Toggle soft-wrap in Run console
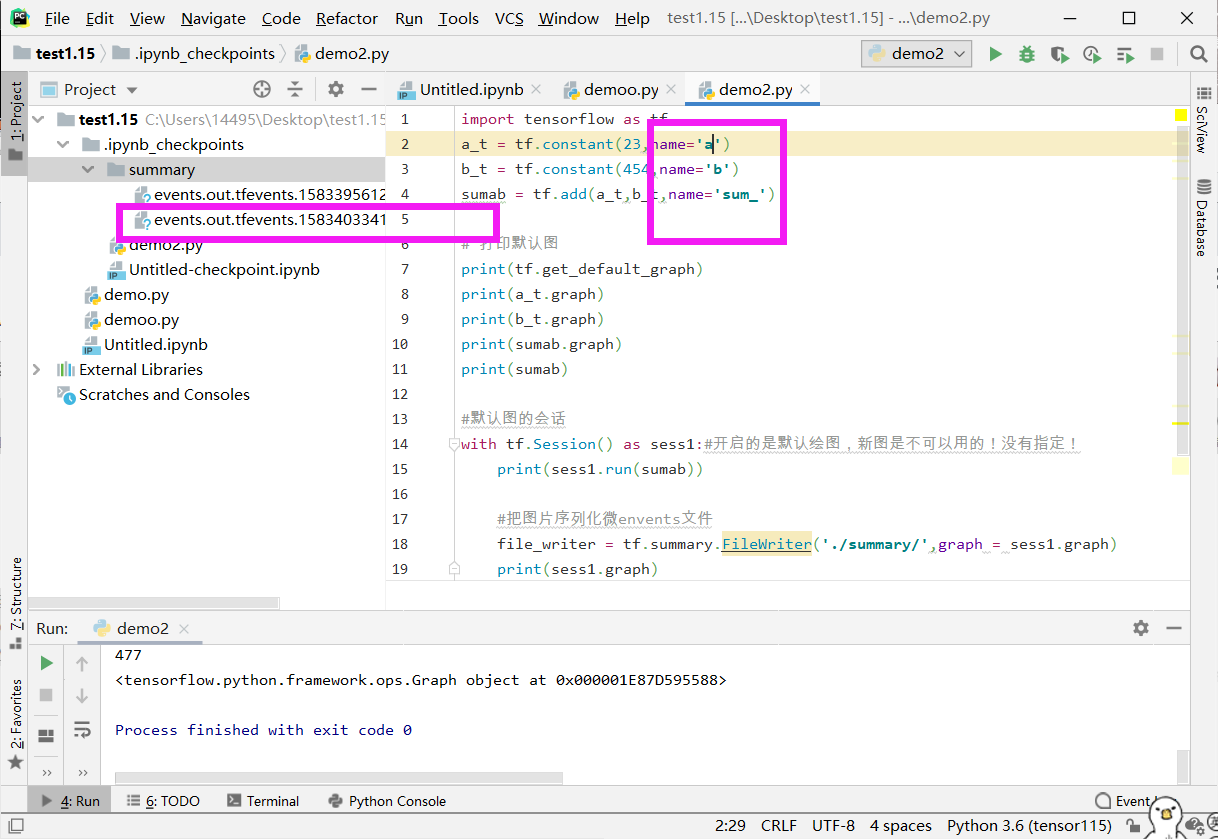 coord(82,729)
